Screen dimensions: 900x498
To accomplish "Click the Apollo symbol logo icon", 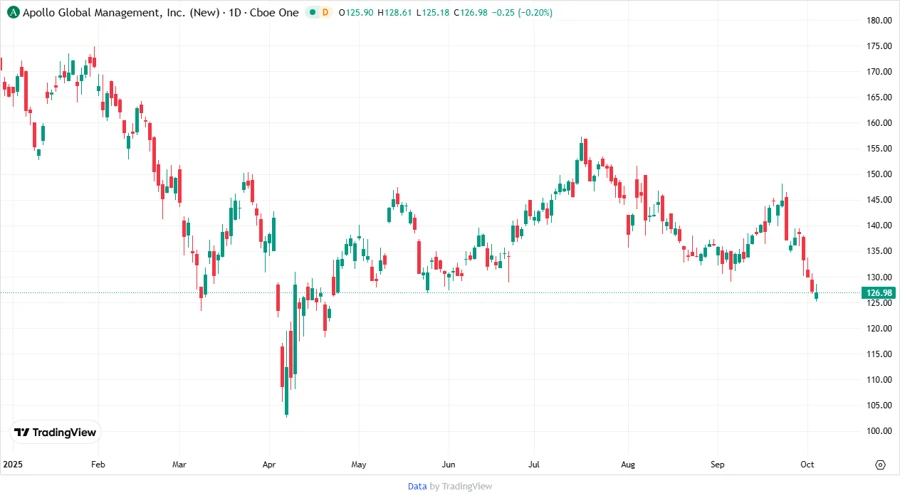I will tap(12, 13).
